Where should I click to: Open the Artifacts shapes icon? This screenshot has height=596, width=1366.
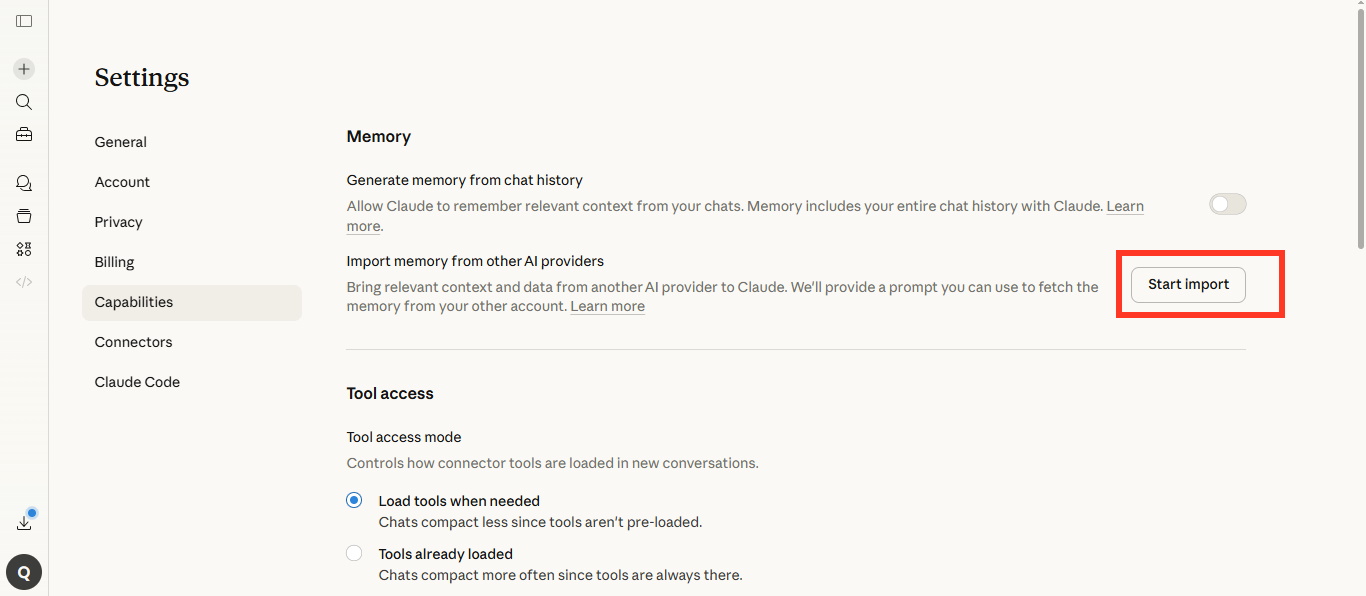point(24,249)
